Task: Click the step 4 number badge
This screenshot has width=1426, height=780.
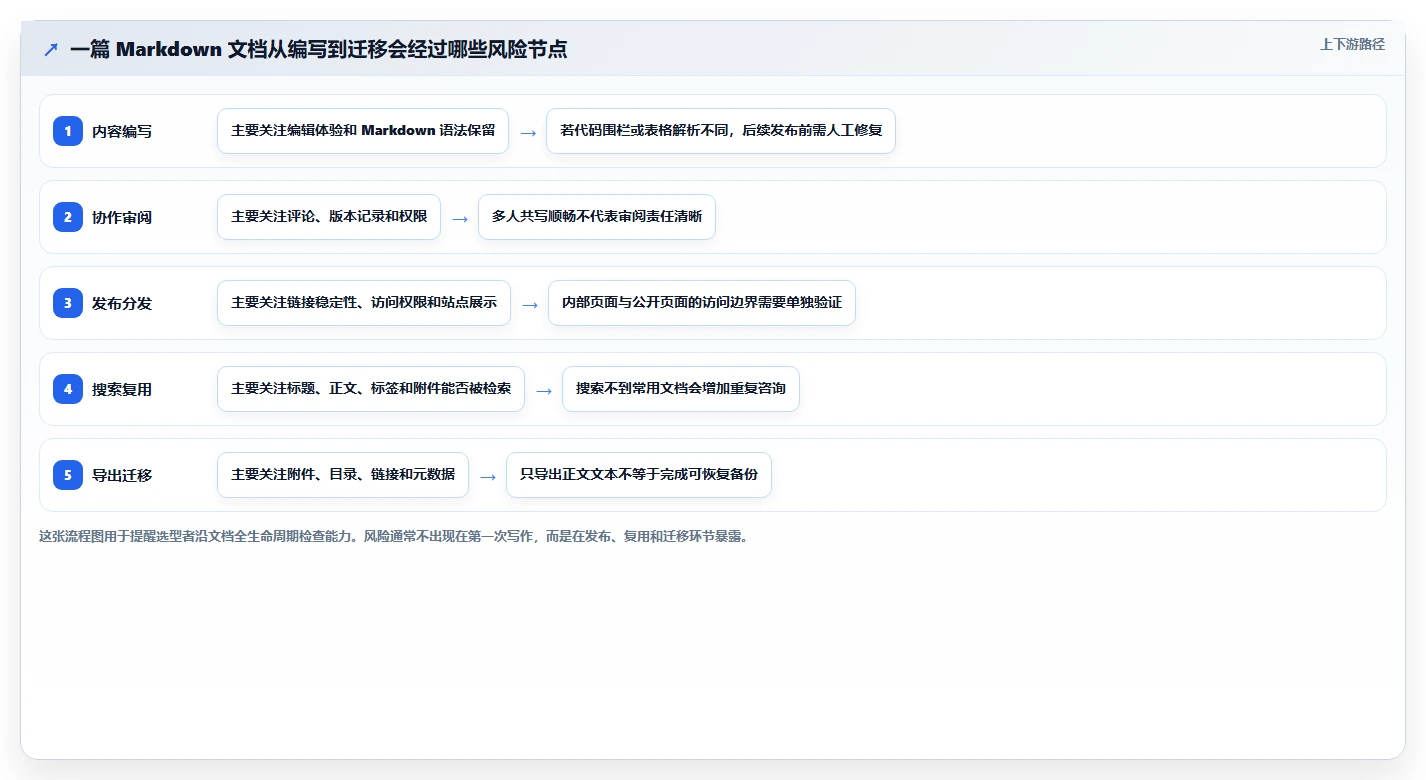Action: [x=68, y=389]
